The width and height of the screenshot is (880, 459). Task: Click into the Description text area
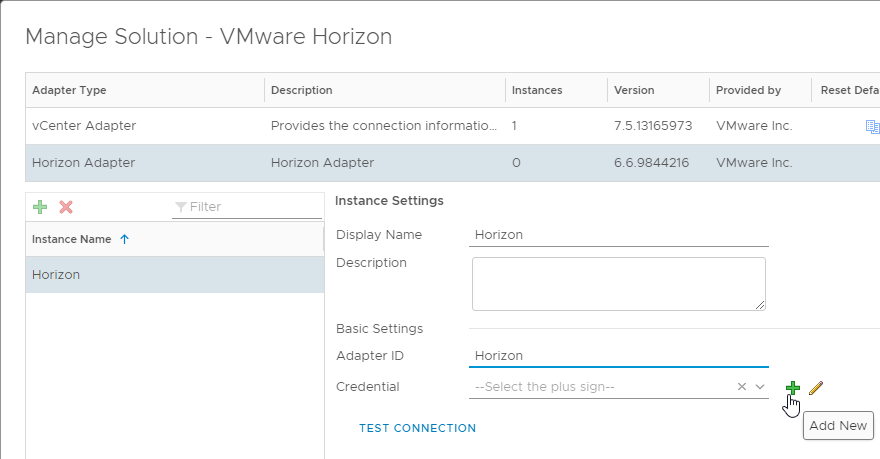[x=618, y=284]
